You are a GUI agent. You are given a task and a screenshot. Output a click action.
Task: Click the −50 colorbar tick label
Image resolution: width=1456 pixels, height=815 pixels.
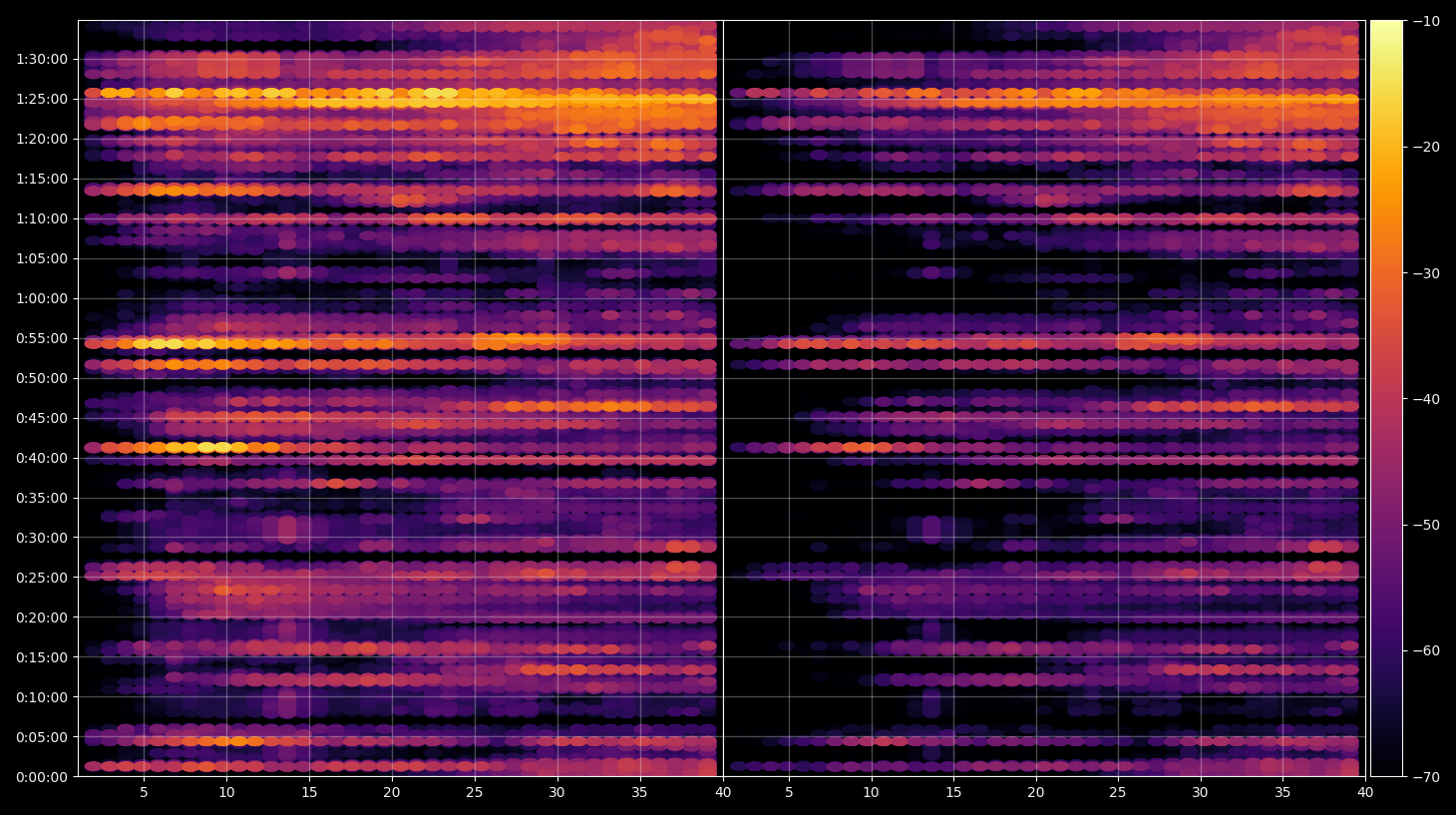[x=1426, y=525]
